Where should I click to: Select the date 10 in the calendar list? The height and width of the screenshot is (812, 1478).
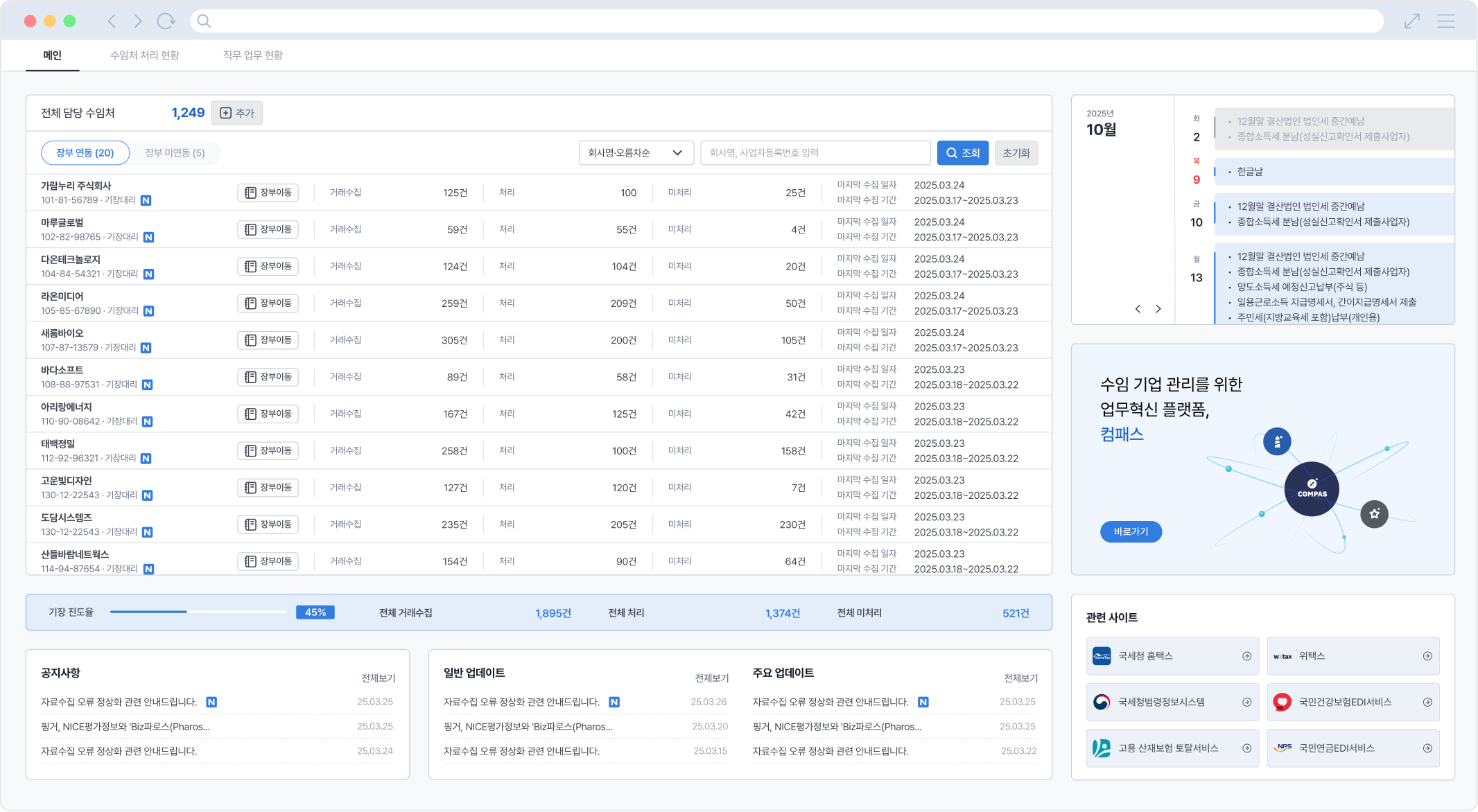pyautogui.click(x=1197, y=222)
